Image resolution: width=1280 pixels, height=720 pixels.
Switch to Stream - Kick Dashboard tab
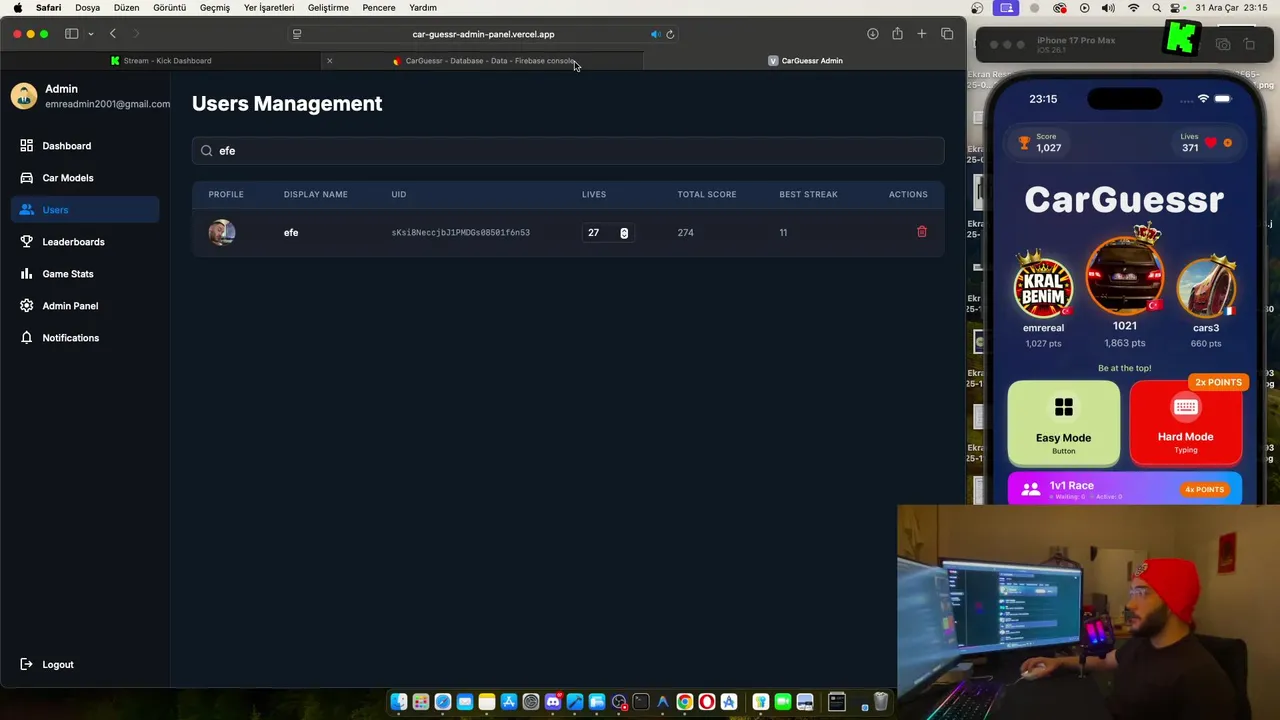pyautogui.click(x=161, y=61)
